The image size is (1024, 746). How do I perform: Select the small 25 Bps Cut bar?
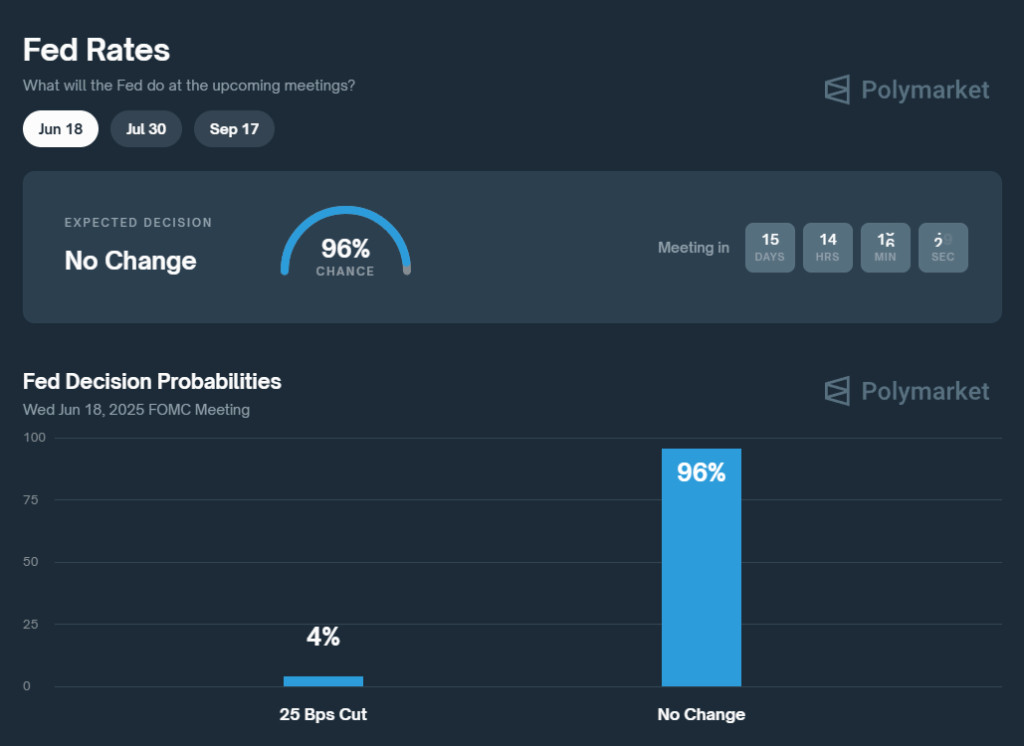click(323, 681)
